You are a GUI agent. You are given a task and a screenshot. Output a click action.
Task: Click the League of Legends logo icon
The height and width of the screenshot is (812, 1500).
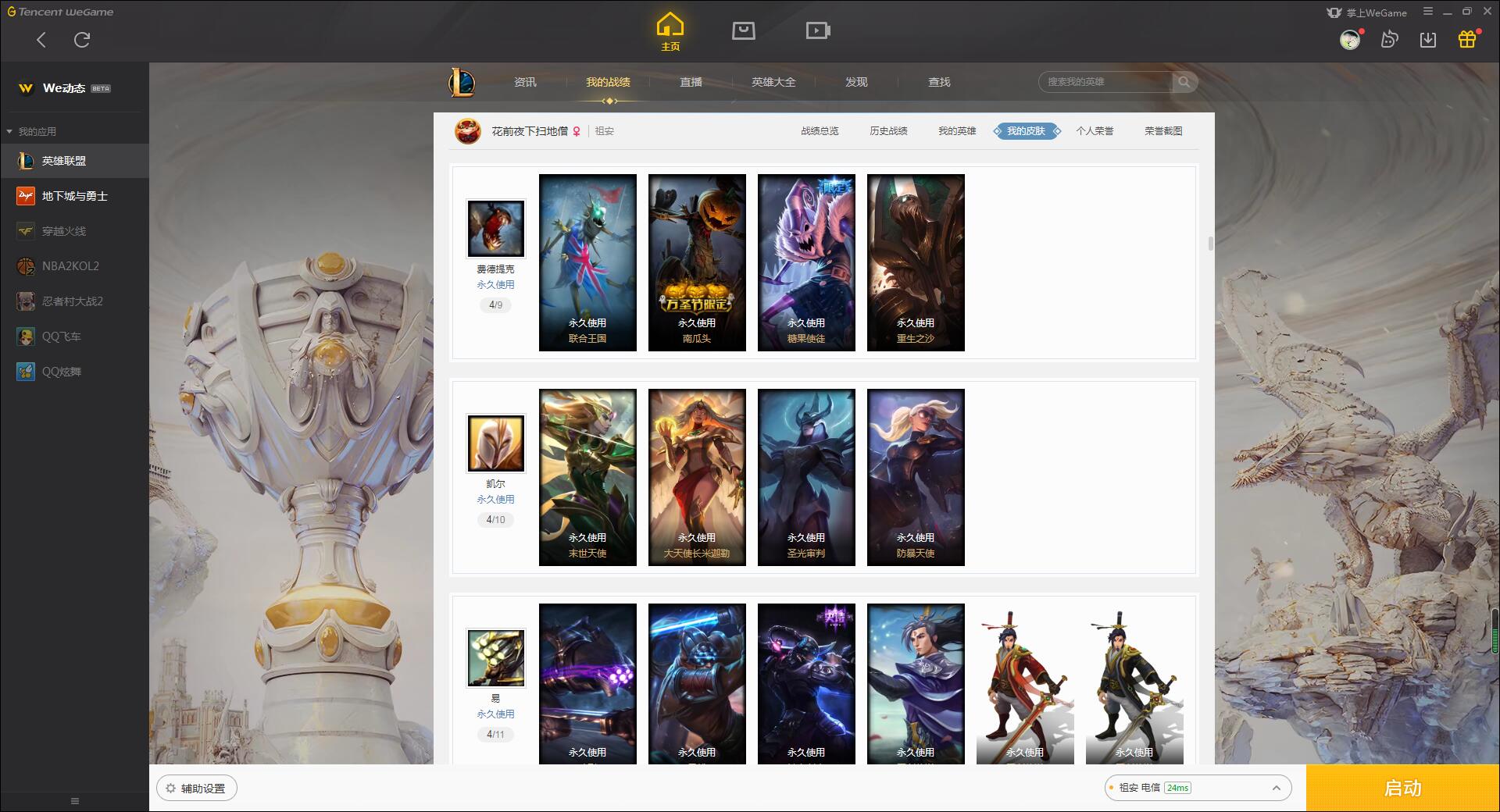point(462,82)
